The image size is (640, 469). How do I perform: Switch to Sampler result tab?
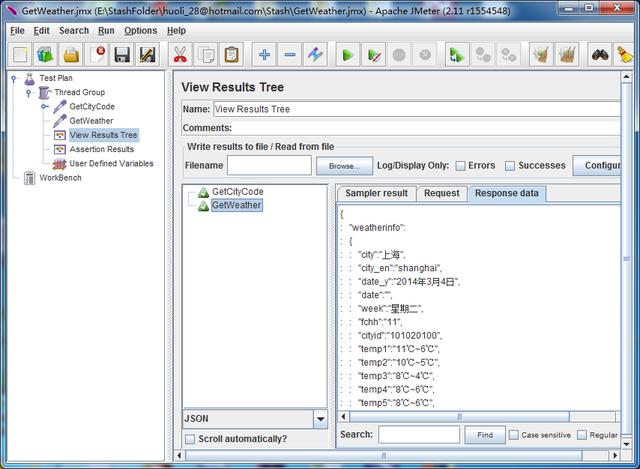[x=376, y=193]
